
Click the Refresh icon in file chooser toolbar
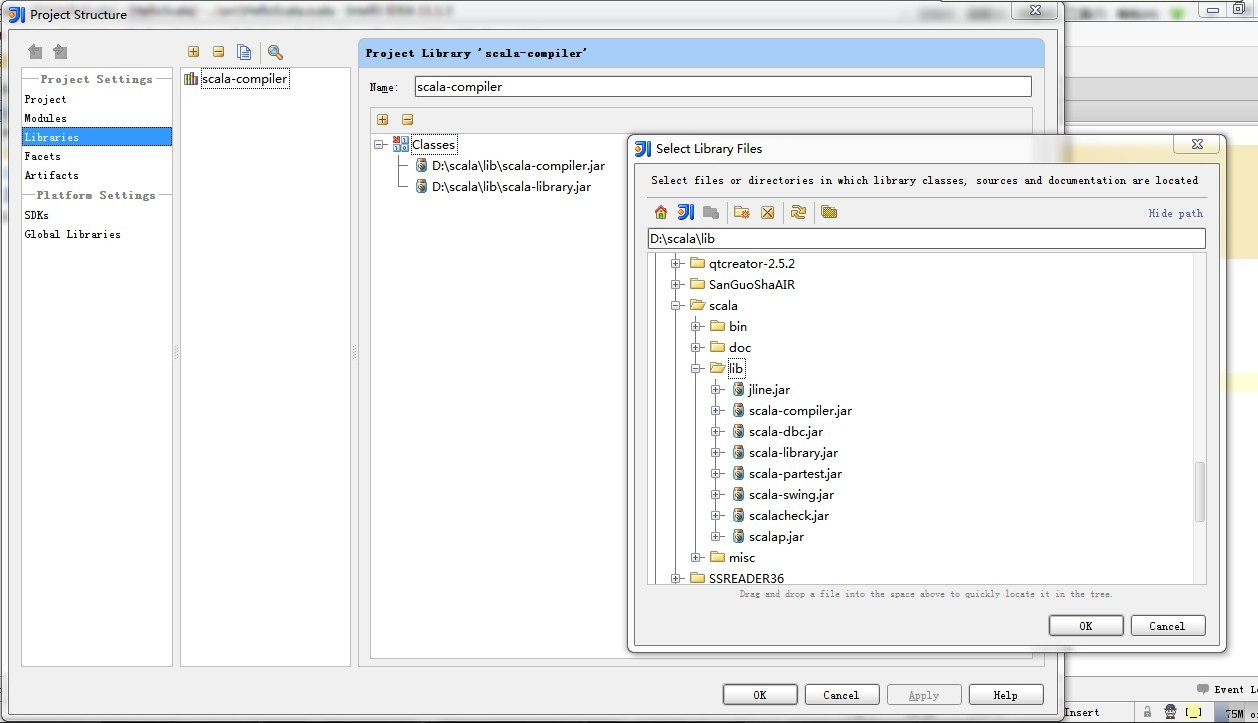click(798, 212)
